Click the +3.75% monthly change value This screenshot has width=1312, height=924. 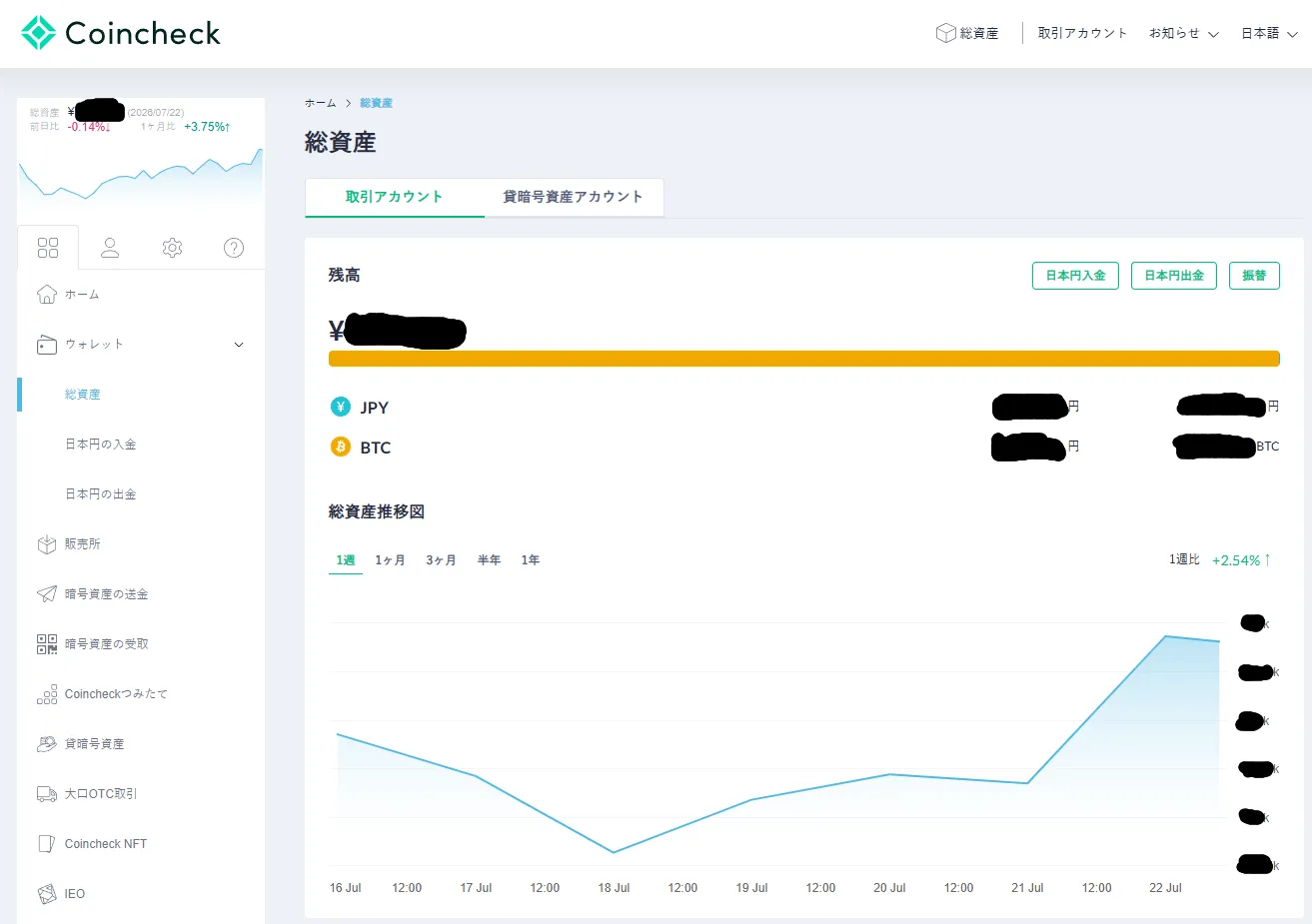[x=207, y=127]
